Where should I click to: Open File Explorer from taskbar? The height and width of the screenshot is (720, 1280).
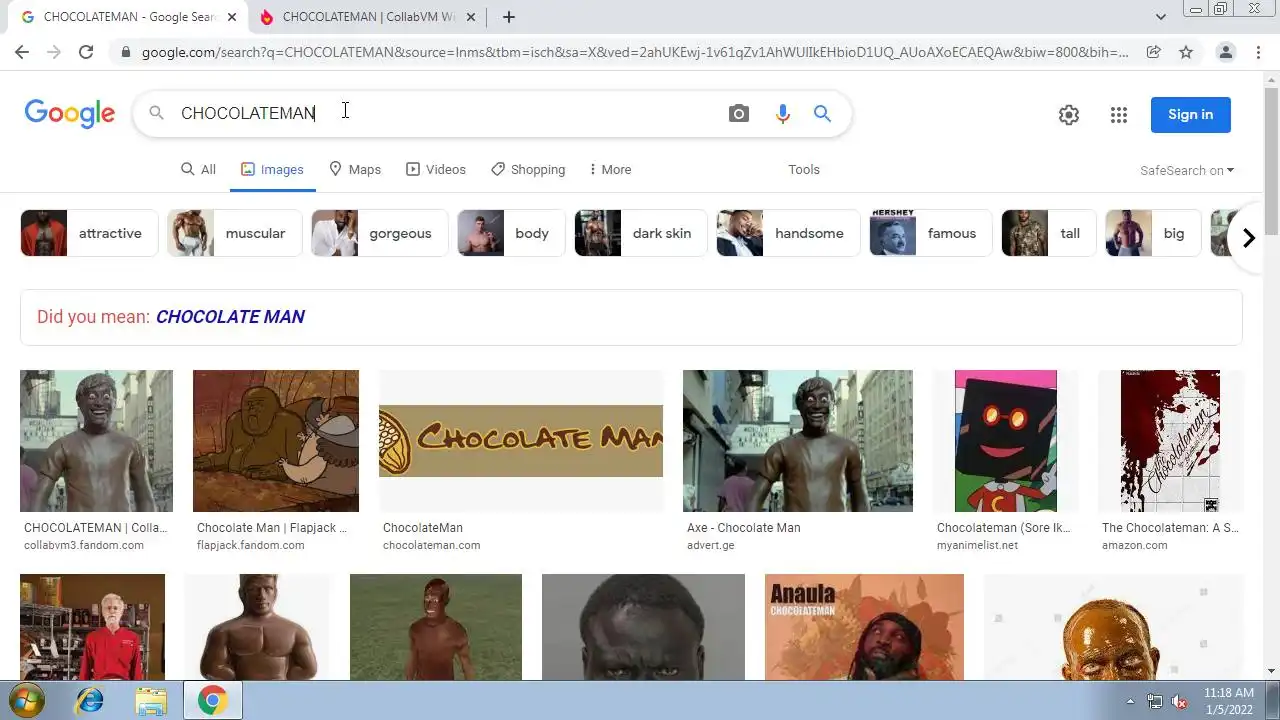click(x=151, y=701)
